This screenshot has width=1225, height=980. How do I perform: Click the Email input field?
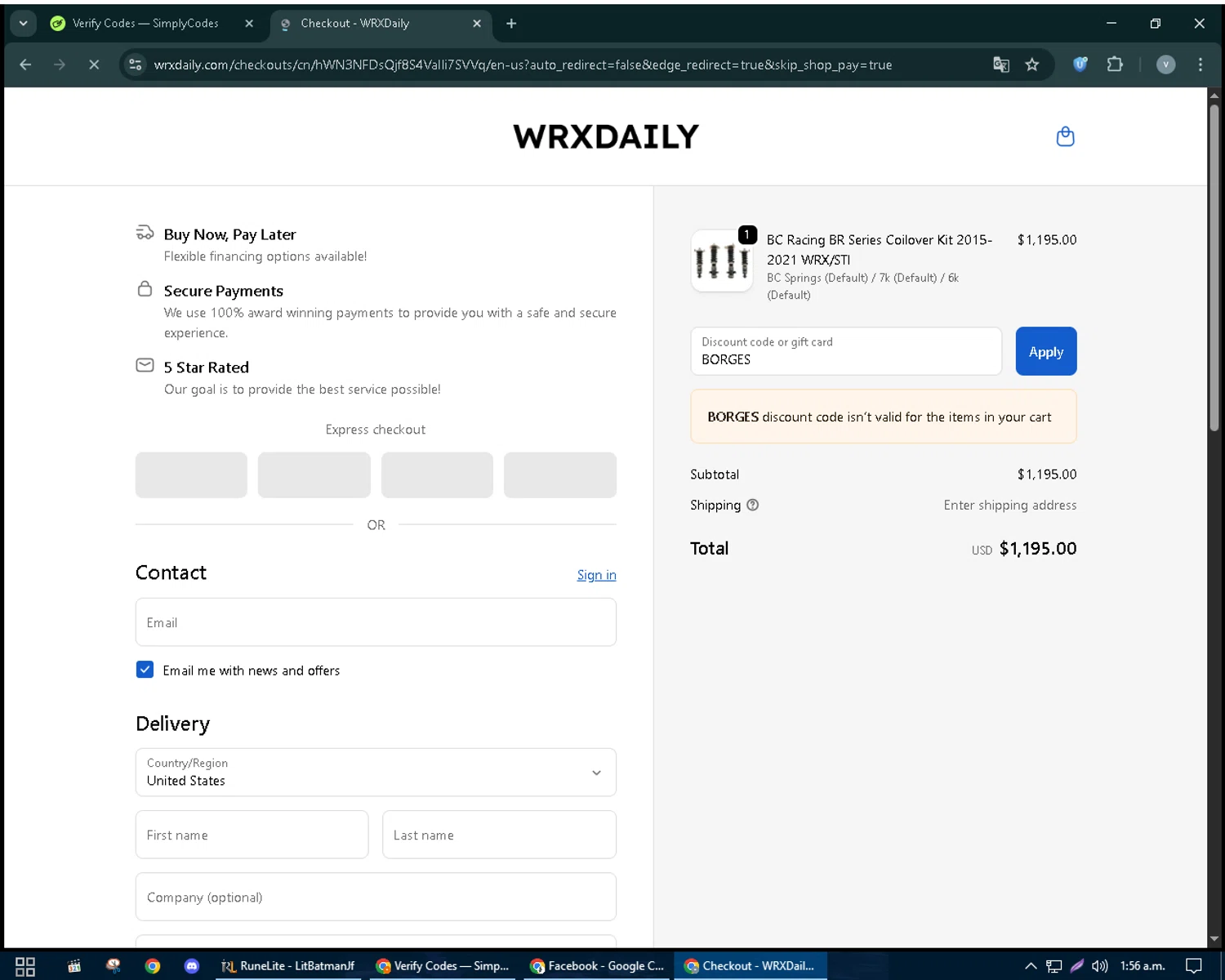(376, 622)
